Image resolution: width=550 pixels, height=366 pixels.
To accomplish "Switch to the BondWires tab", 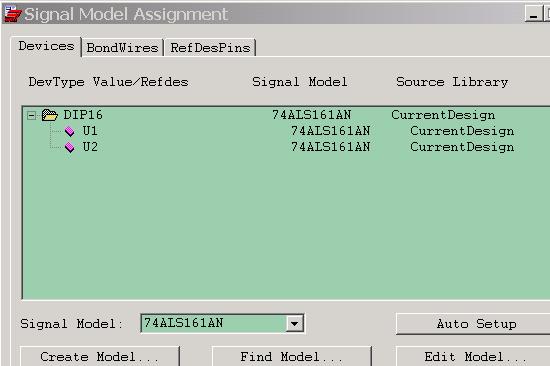I will (x=122, y=47).
